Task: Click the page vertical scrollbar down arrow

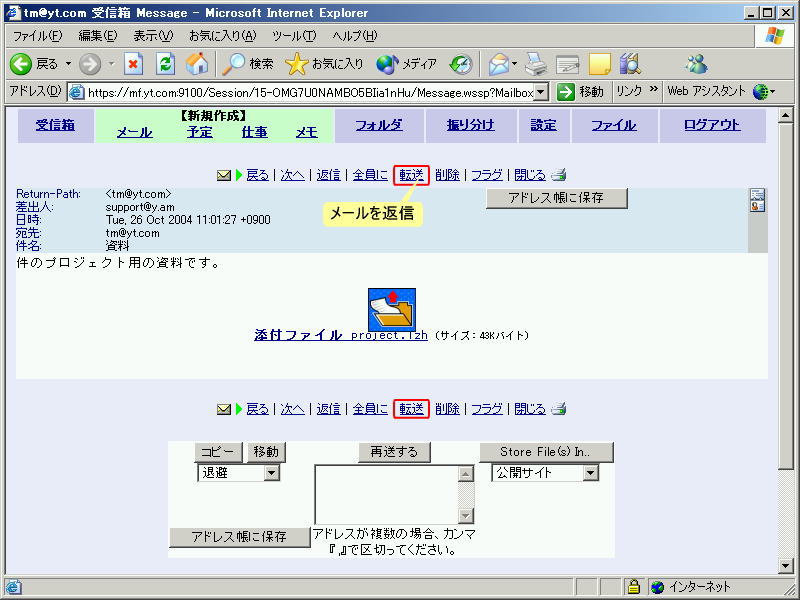Action: (x=785, y=566)
